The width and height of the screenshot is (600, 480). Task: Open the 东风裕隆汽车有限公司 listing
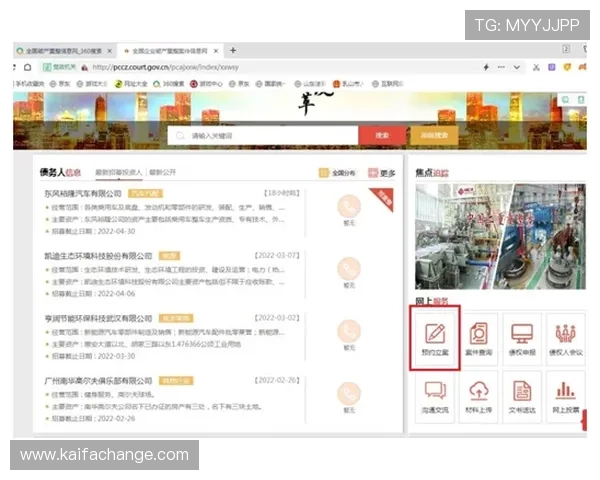point(83,193)
